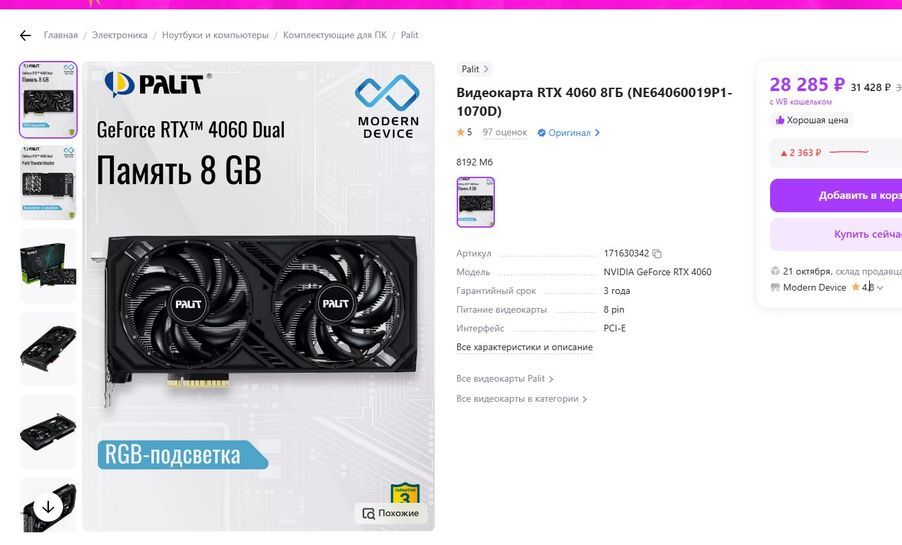Viewport: 902px width, 545px height.
Task: Open Все характеристики и описание
Action: [524, 347]
